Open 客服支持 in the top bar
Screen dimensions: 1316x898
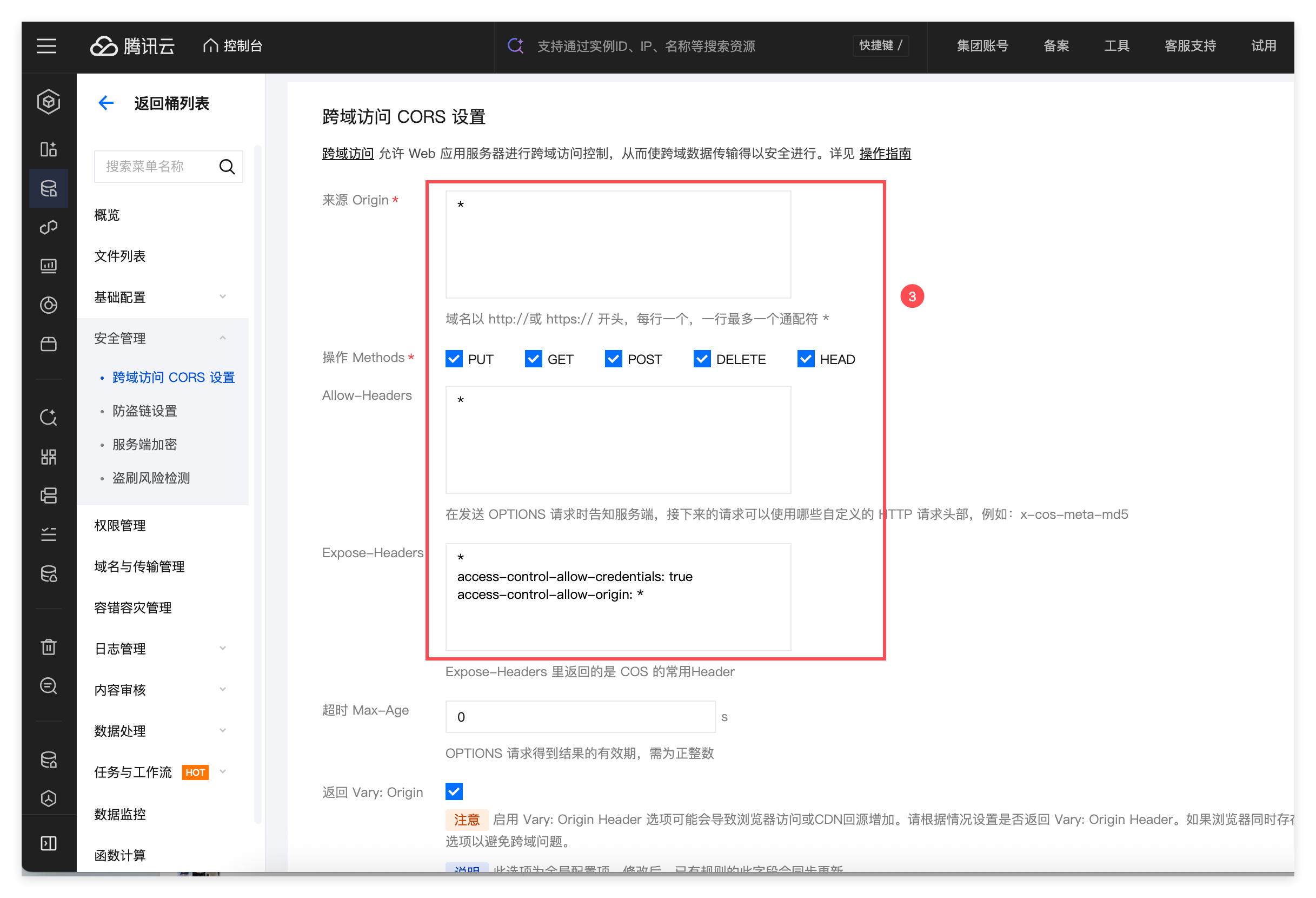point(1190,46)
